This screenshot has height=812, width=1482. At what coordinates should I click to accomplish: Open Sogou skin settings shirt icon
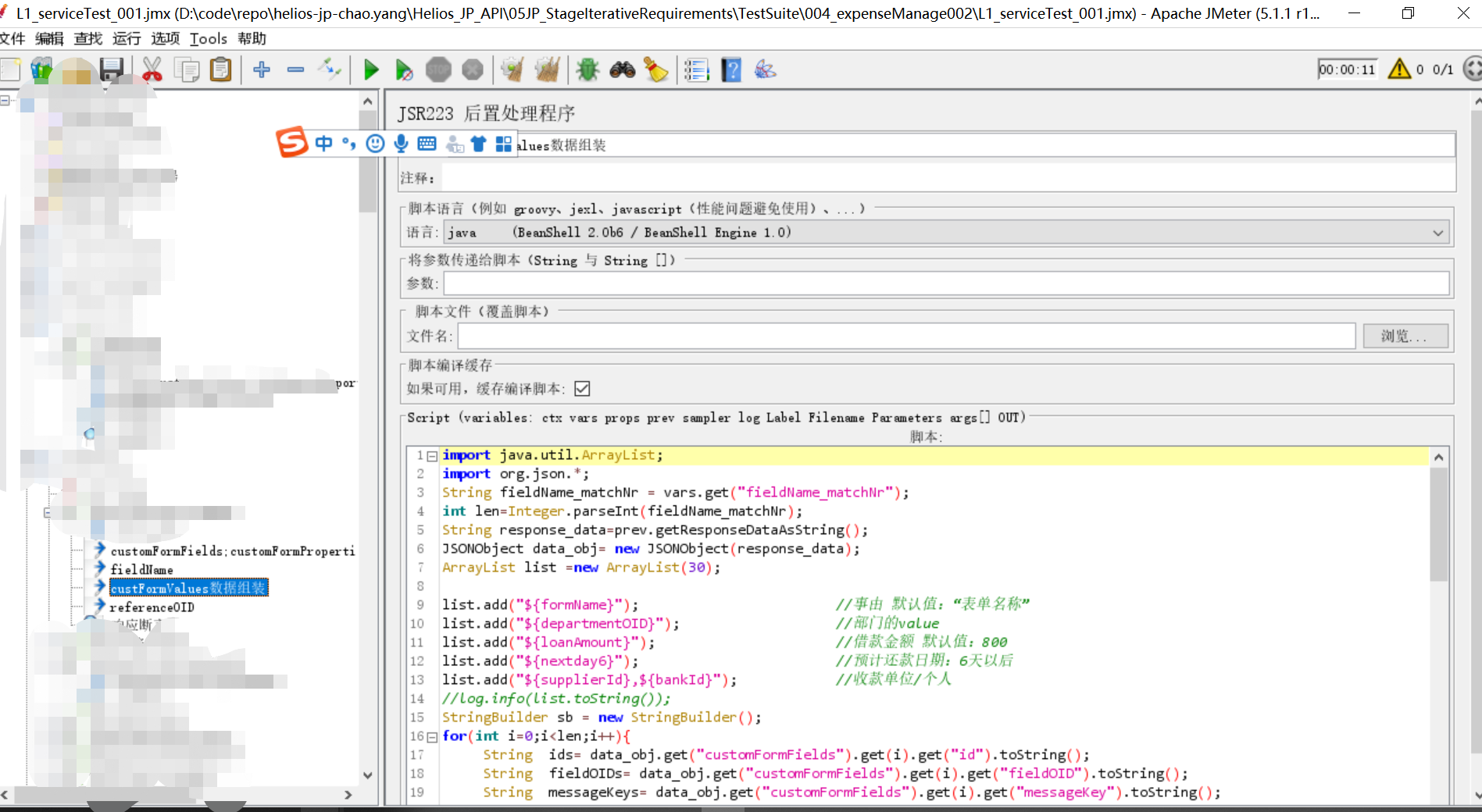coord(478,143)
